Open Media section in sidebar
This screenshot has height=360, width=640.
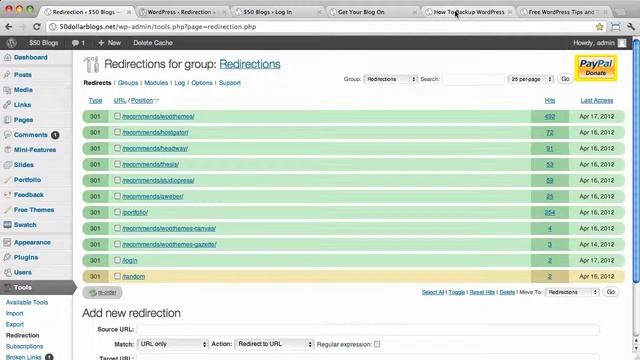[23, 90]
